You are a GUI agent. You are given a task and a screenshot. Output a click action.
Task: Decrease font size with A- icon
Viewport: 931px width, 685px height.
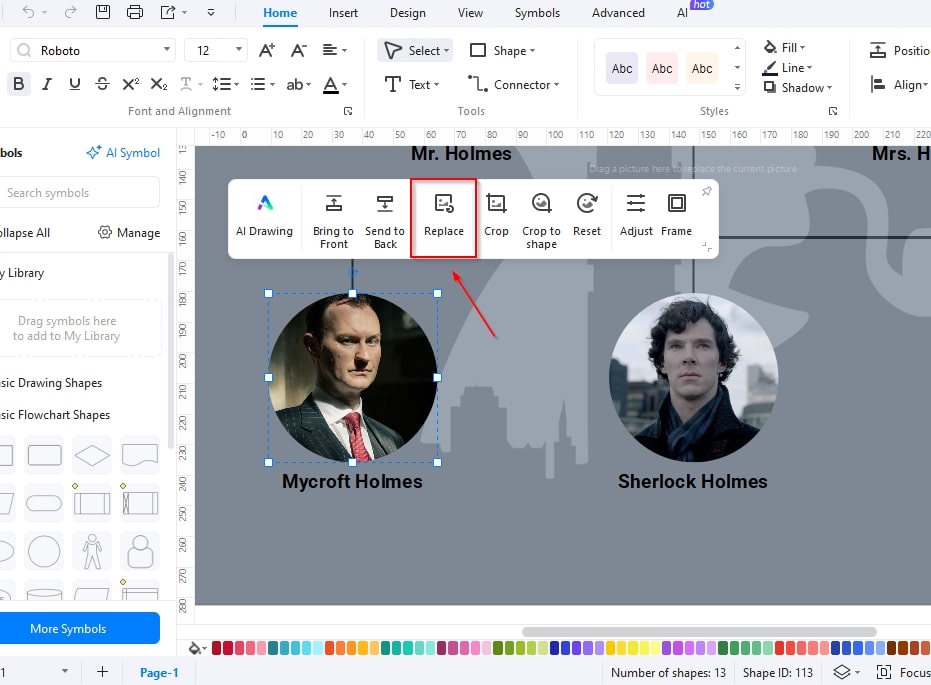pyautogui.click(x=298, y=50)
